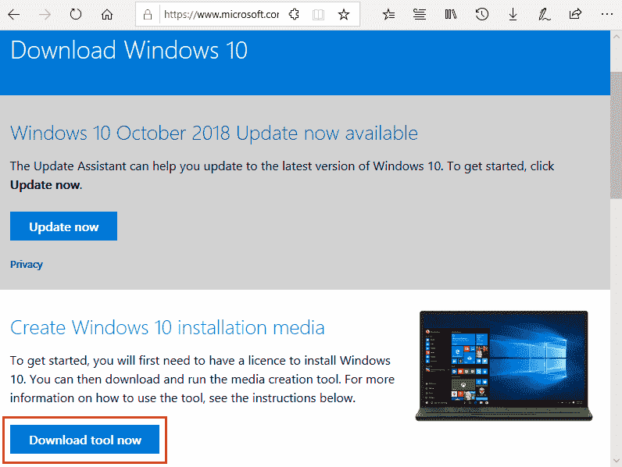The width and height of the screenshot is (622, 467).
Task: Switch to reading view book icon
Action: pyautogui.click(x=318, y=15)
